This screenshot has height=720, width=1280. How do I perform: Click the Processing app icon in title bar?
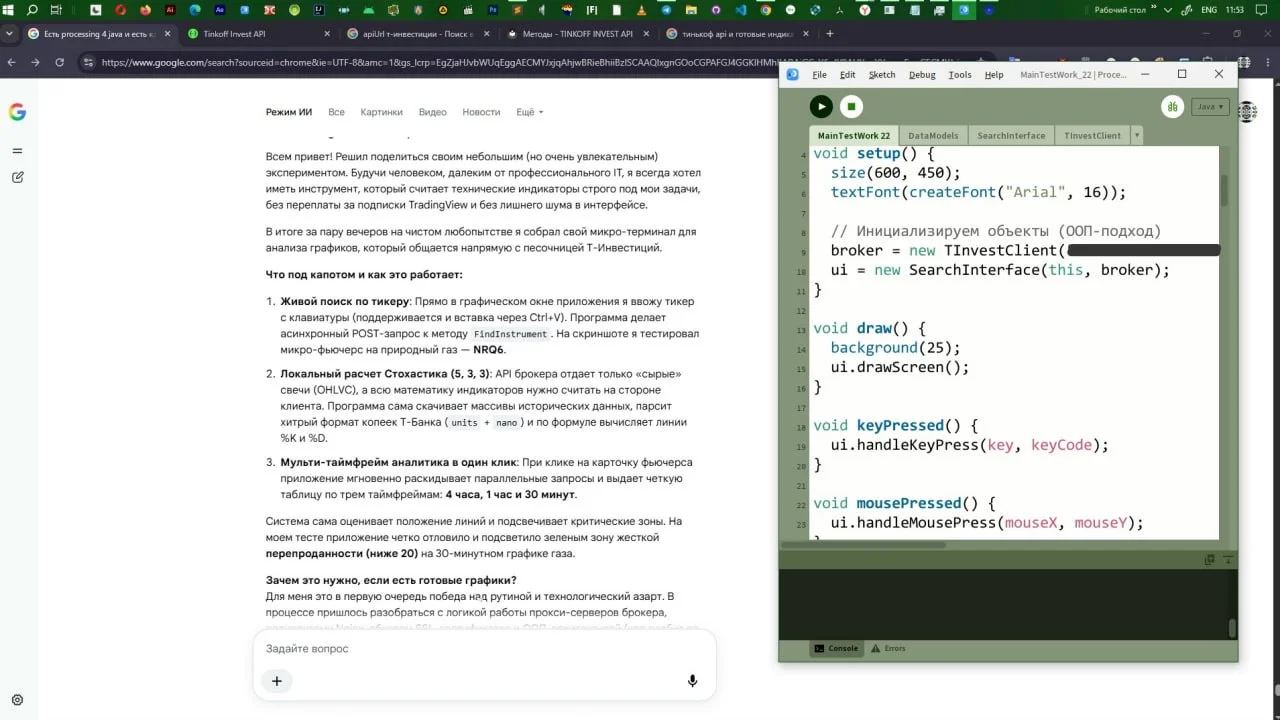click(x=792, y=74)
